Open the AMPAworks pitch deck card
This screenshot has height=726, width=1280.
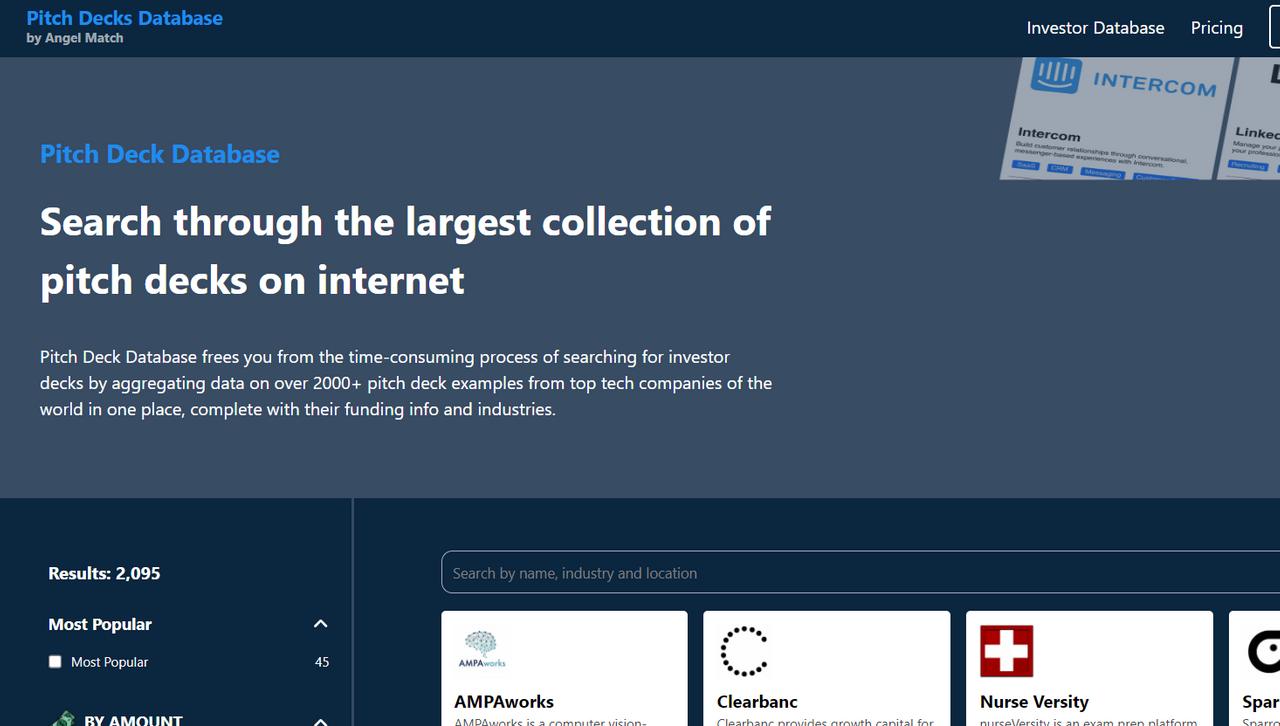[x=564, y=669]
